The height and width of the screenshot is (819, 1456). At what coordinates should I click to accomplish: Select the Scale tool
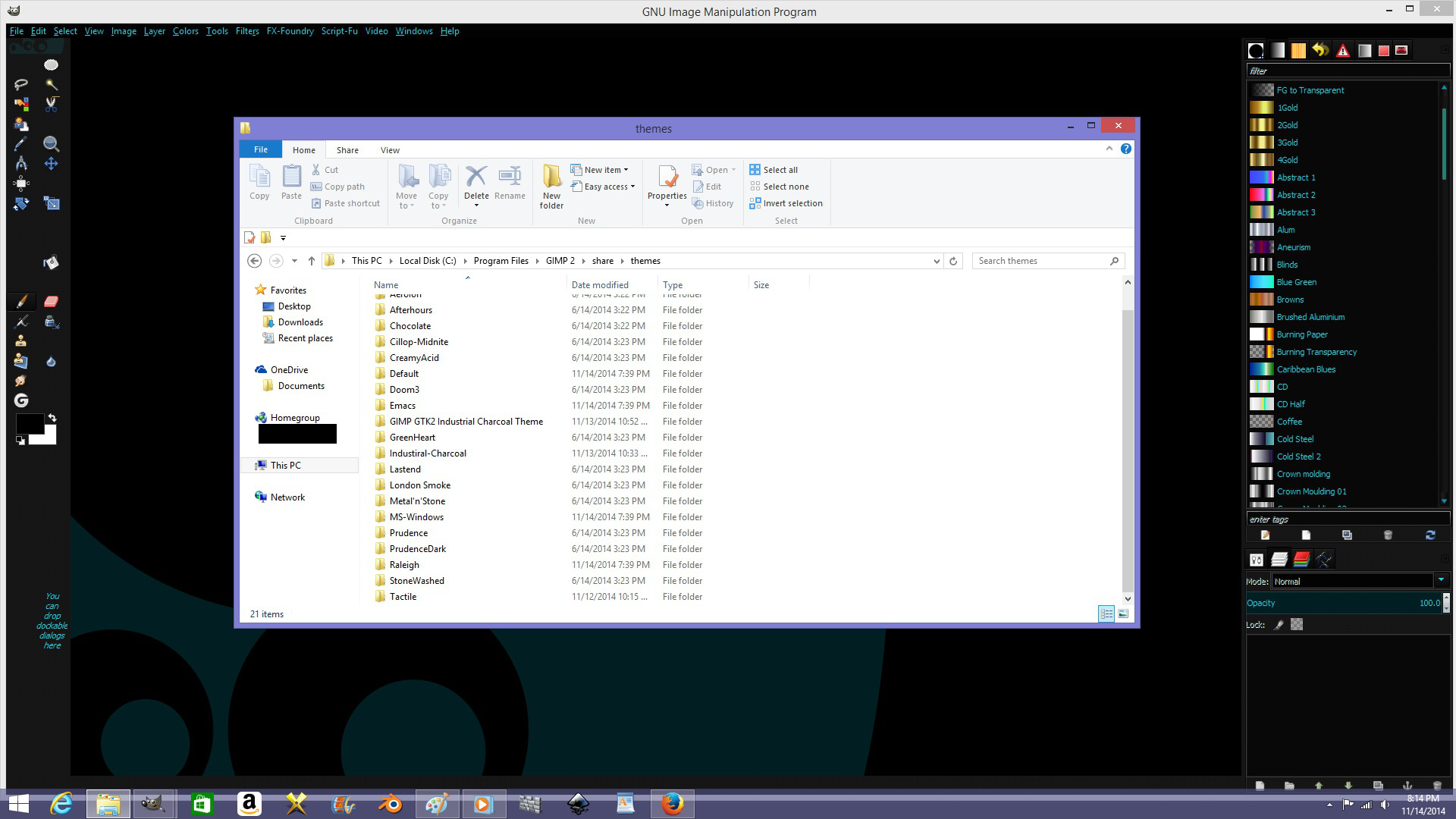(51, 203)
